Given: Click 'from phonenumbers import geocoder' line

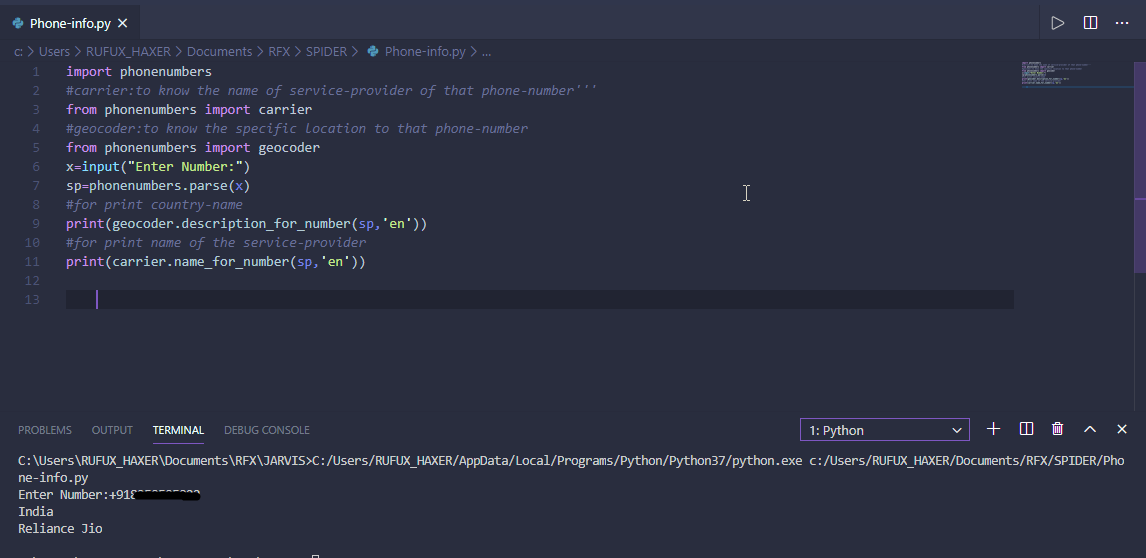Looking at the screenshot, I should (x=193, y=148).
